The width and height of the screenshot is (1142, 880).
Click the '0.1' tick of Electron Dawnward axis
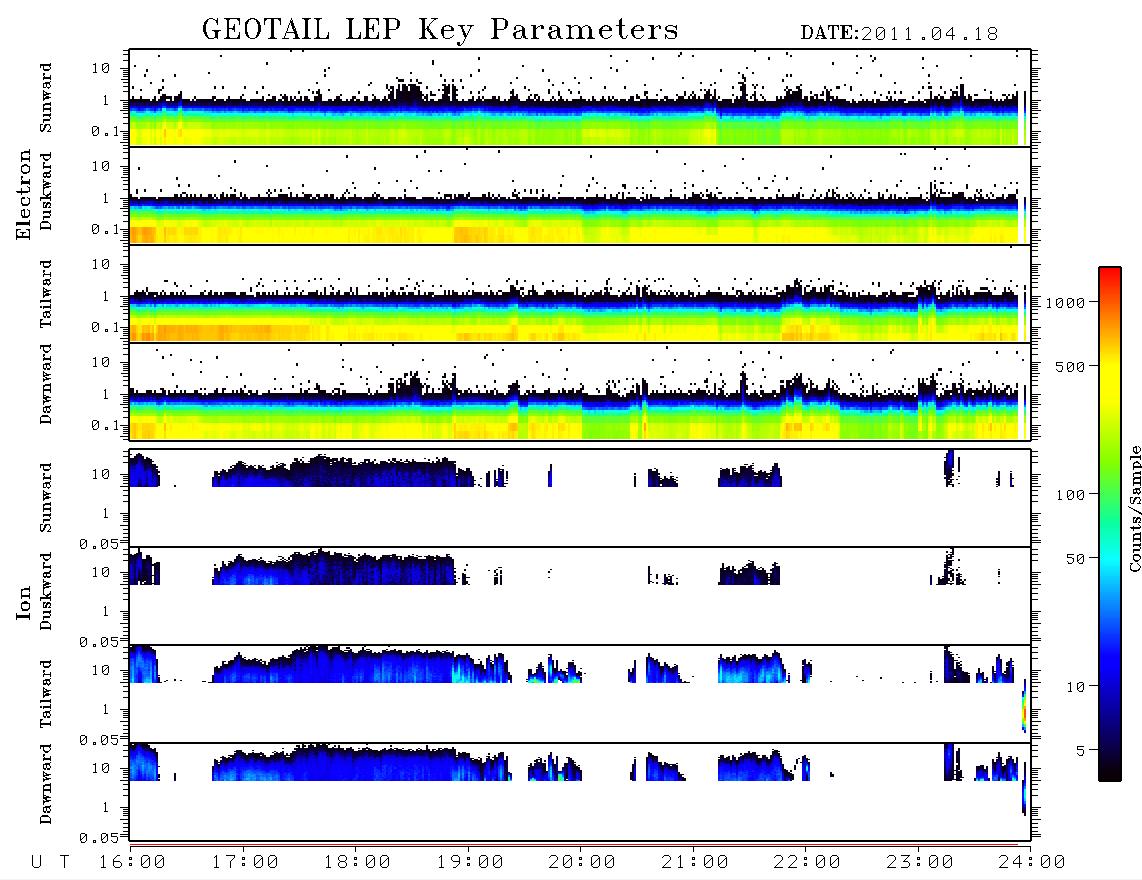(x=105, y=425)
